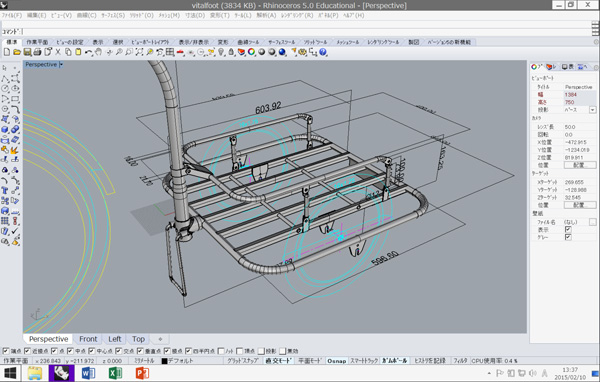600x382 pixels.
Task: Click the Check objects checkmark icon
Action: pos(15,231)
